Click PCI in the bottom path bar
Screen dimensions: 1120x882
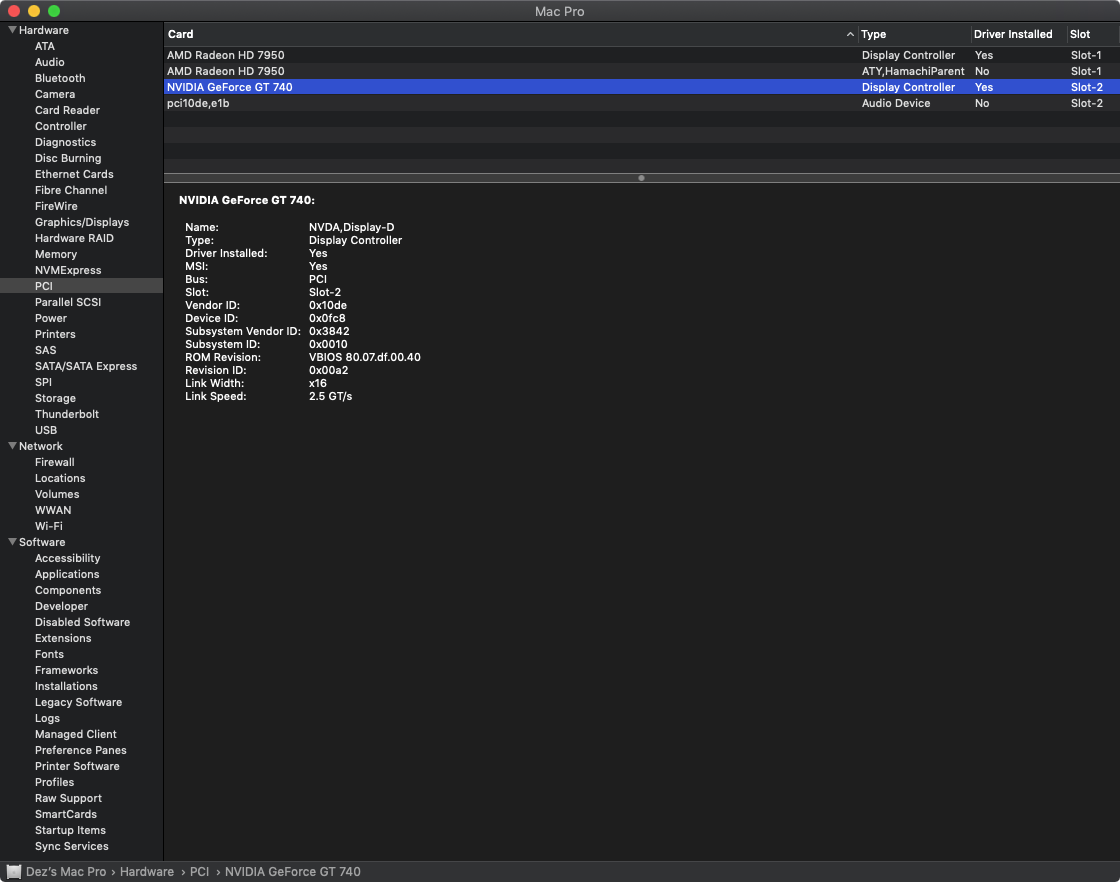(x=199, y=871)
